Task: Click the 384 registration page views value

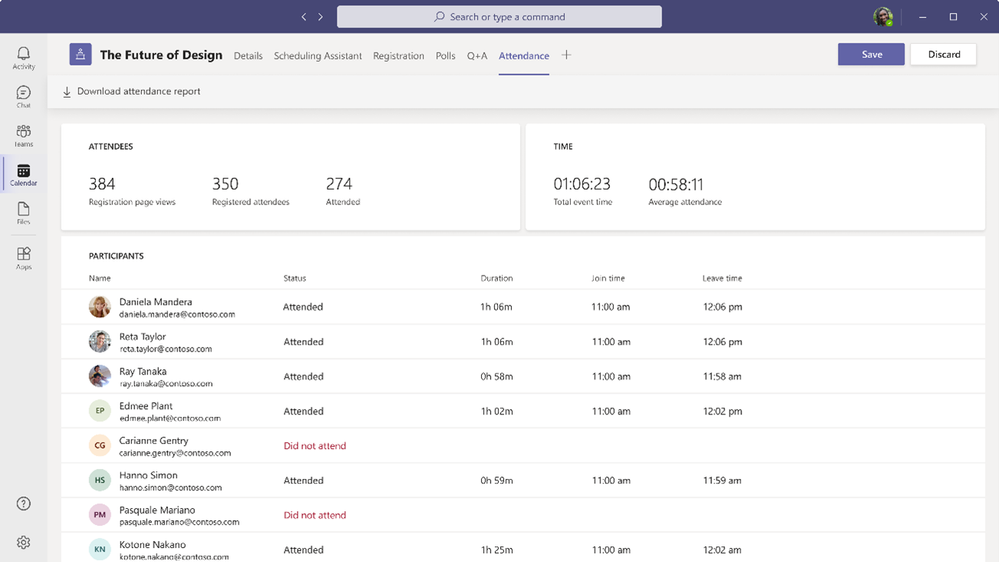Action: coord(102,184)
